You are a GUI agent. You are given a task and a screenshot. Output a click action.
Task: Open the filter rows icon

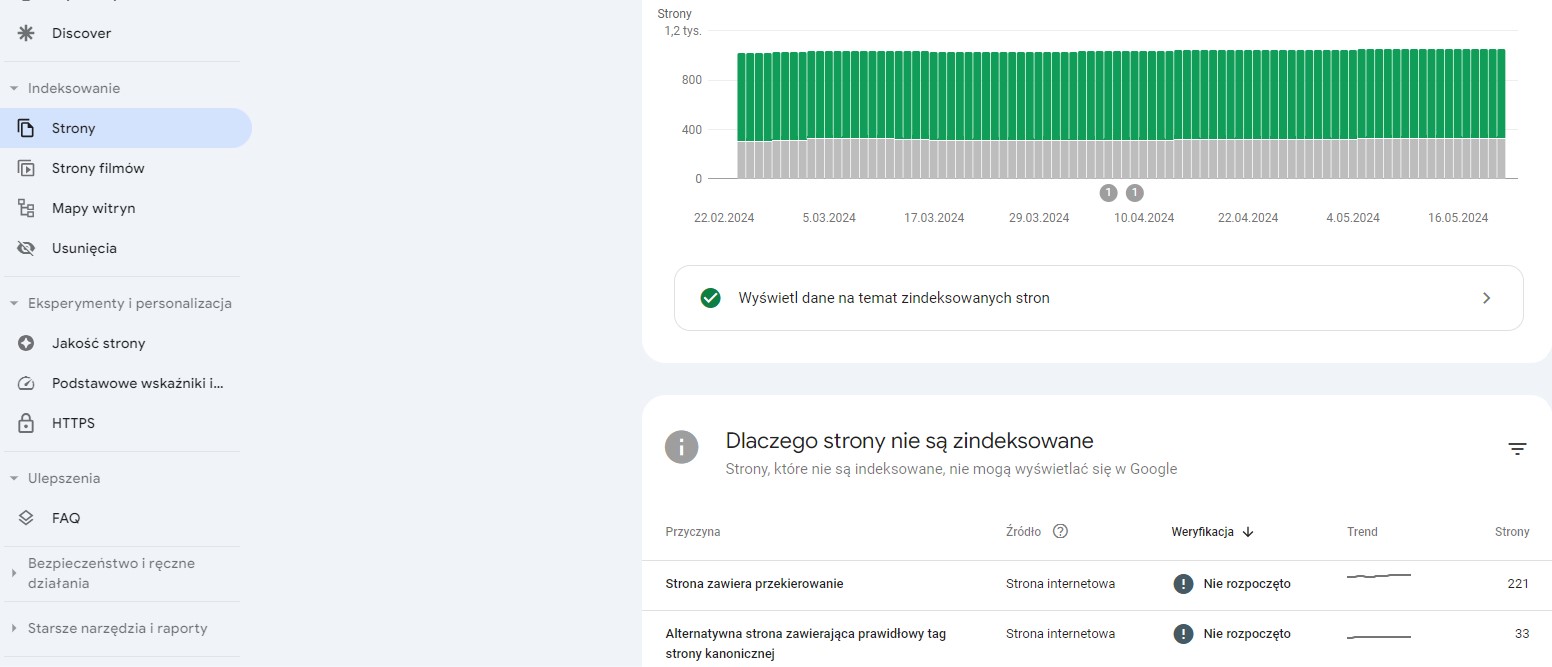click(1517, 449)
